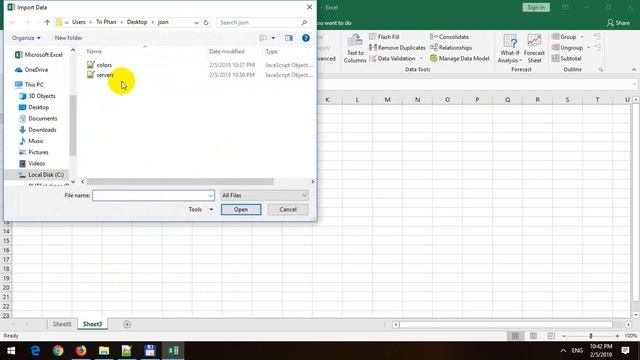Viewport: 640px width, 360px height.
Task: Open the Organize menu
Action: click(x=26, y=38)
